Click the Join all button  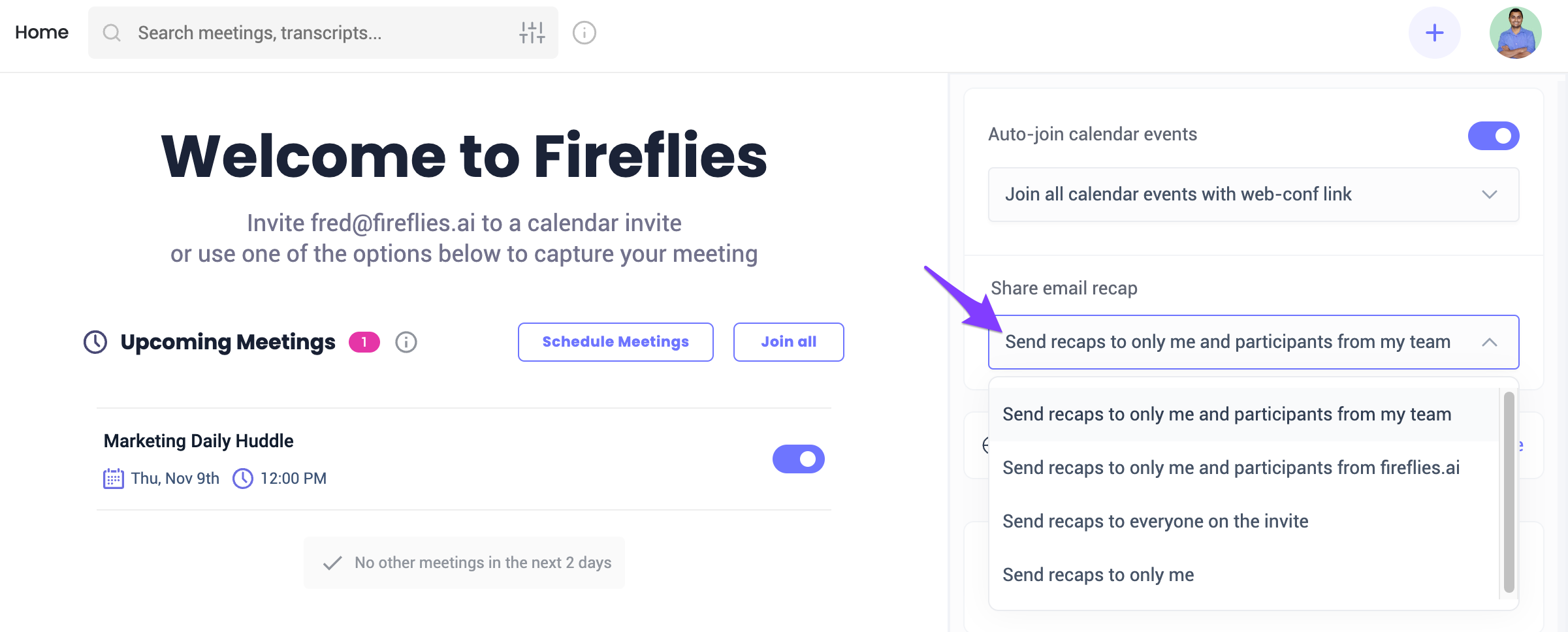788,342
